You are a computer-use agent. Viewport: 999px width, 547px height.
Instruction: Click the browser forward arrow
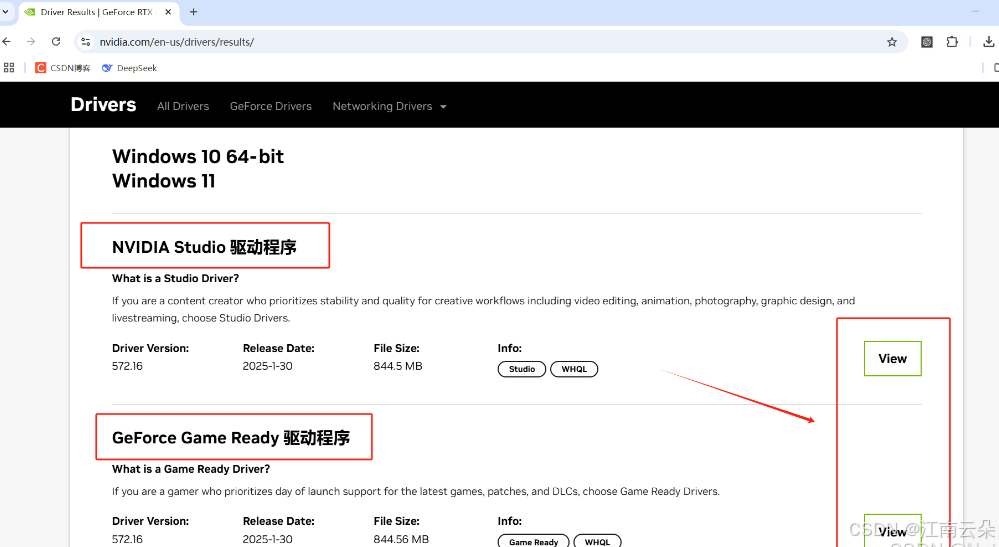31,42
